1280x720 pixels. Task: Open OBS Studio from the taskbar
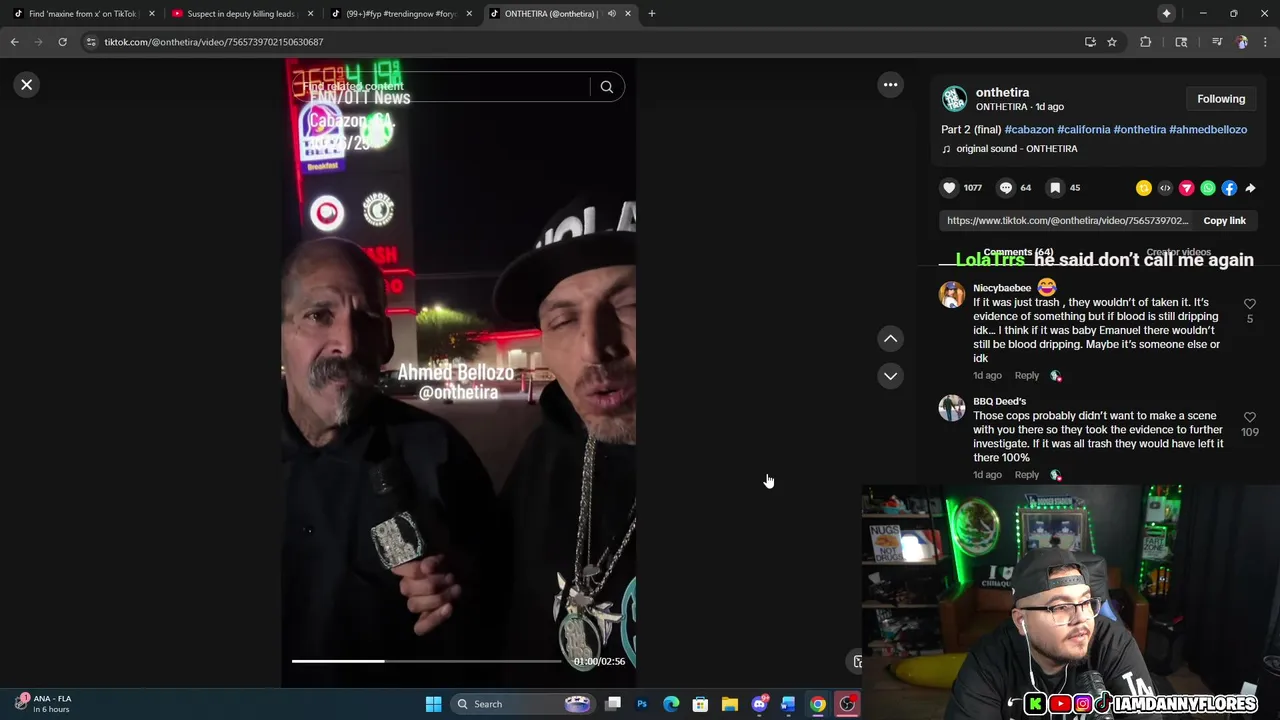pyautogui.click(x=847, y=704)
